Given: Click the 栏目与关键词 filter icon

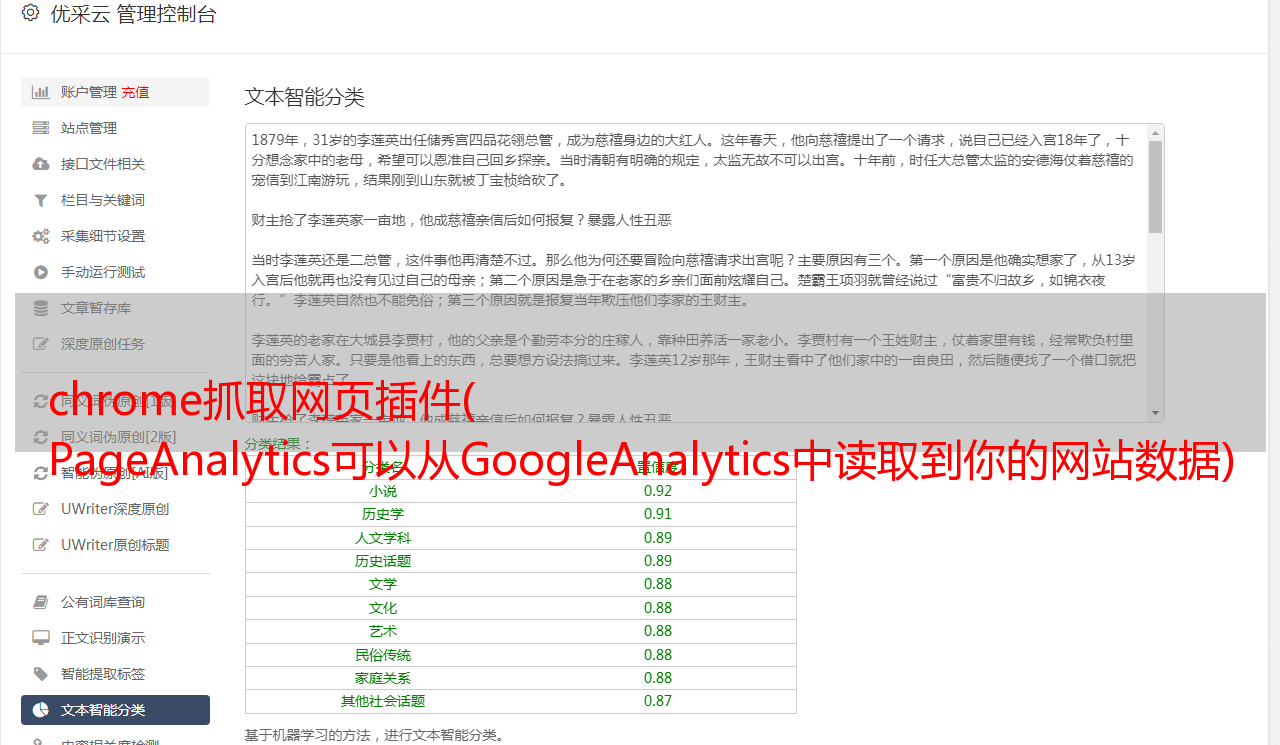Looking at the screenshot, I should point(41,200).
